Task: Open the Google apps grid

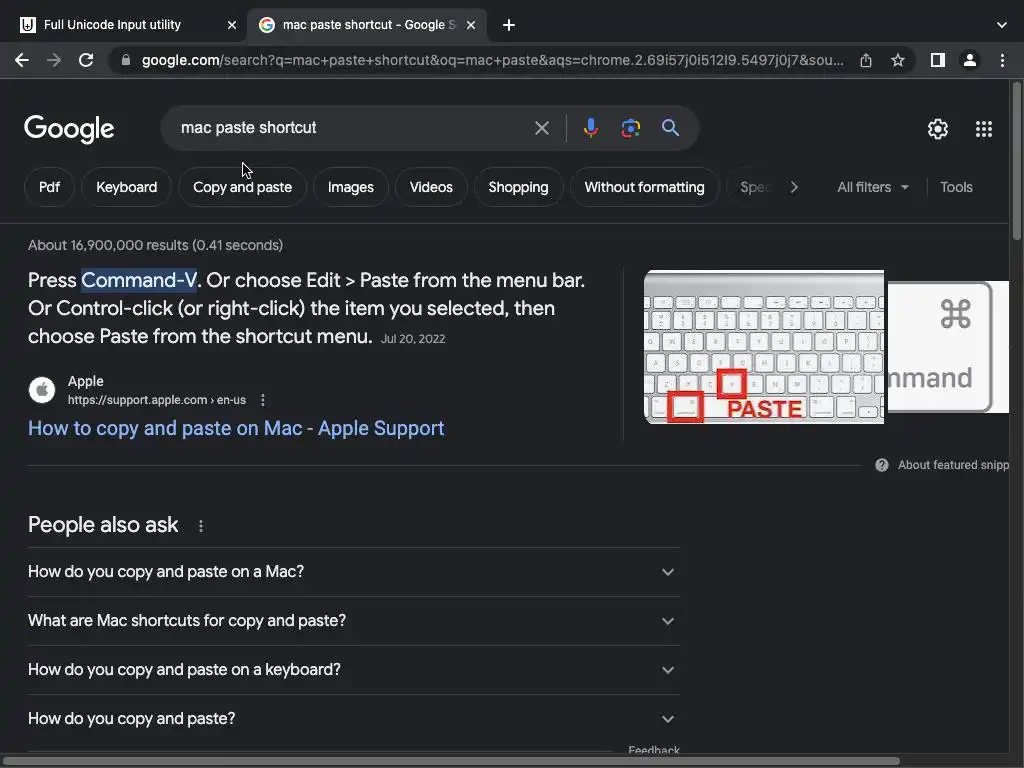Action: (984, 129)
